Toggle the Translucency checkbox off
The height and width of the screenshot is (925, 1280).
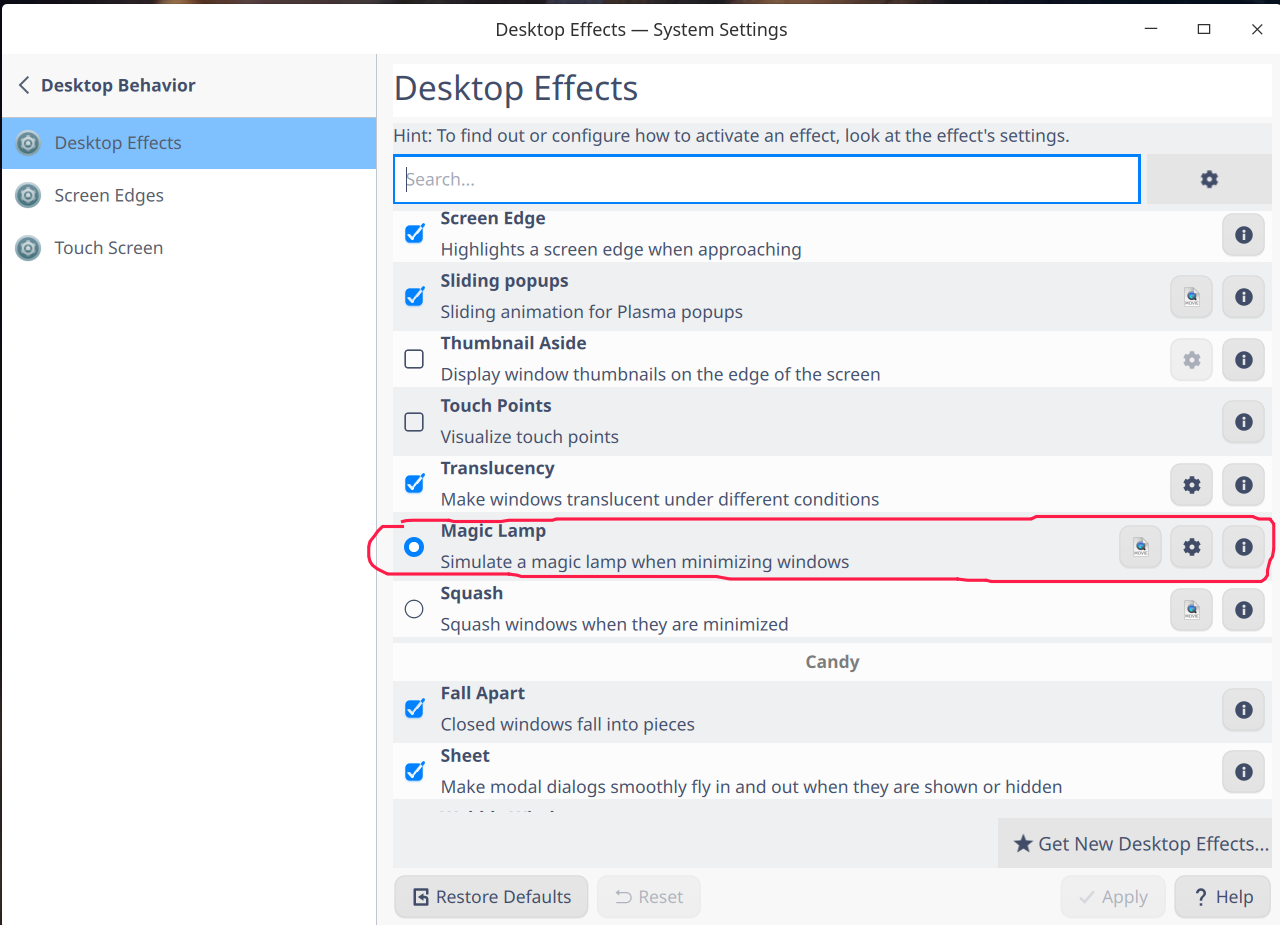[x=414, y=484]
